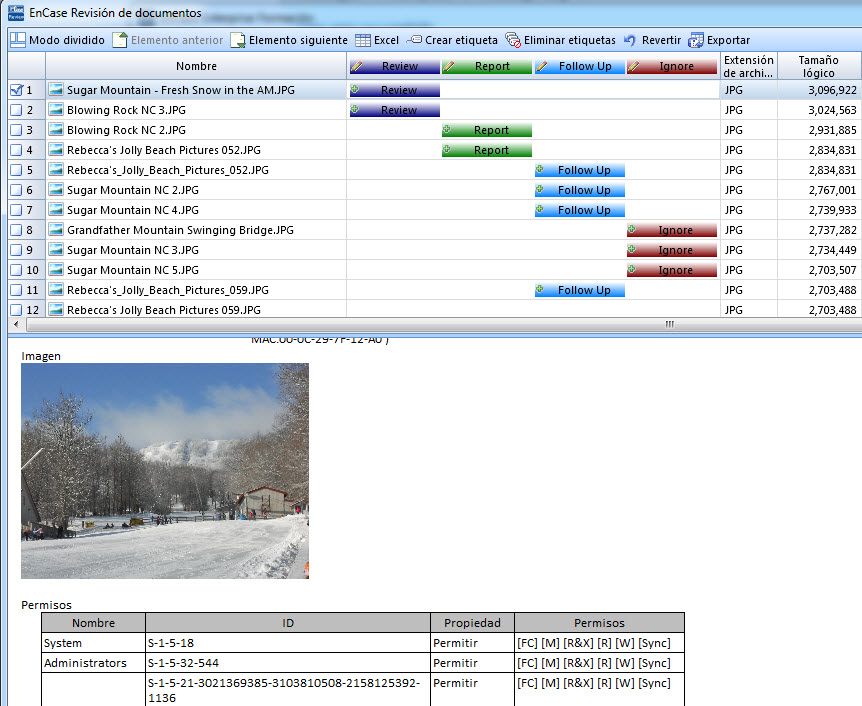Sort by Tamaño lógico column header
Screen dimensions: 862x706
pos(819,66)
